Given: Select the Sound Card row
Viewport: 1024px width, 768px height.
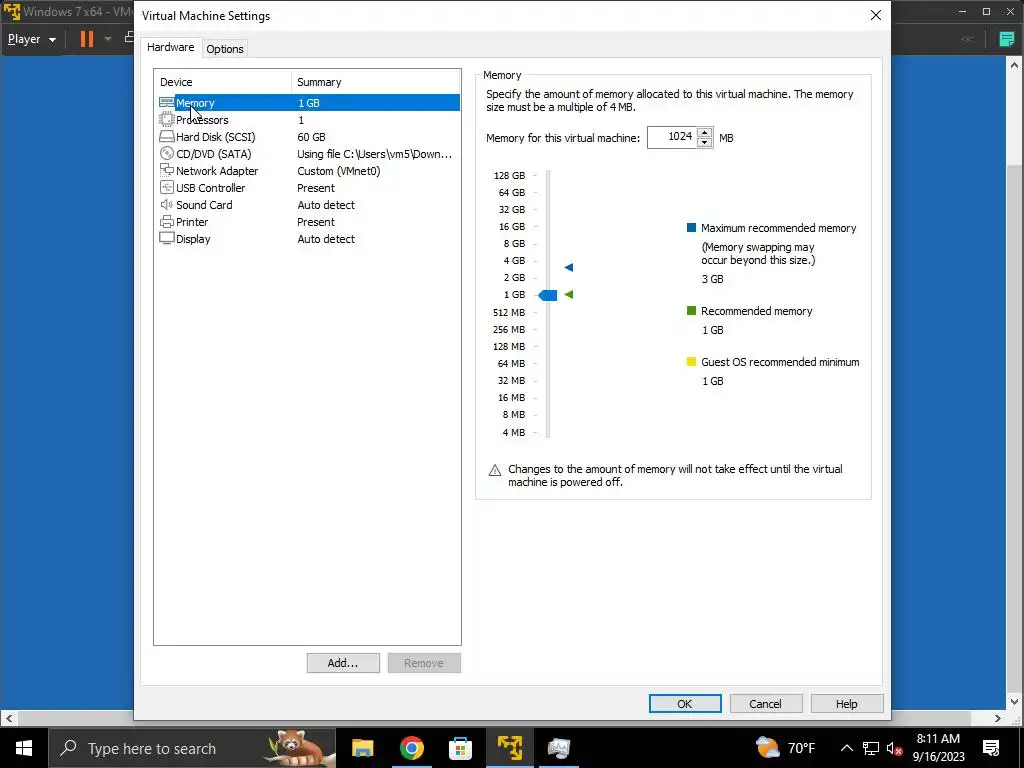Looking at the screenshot, I should (x=308, y=204).
